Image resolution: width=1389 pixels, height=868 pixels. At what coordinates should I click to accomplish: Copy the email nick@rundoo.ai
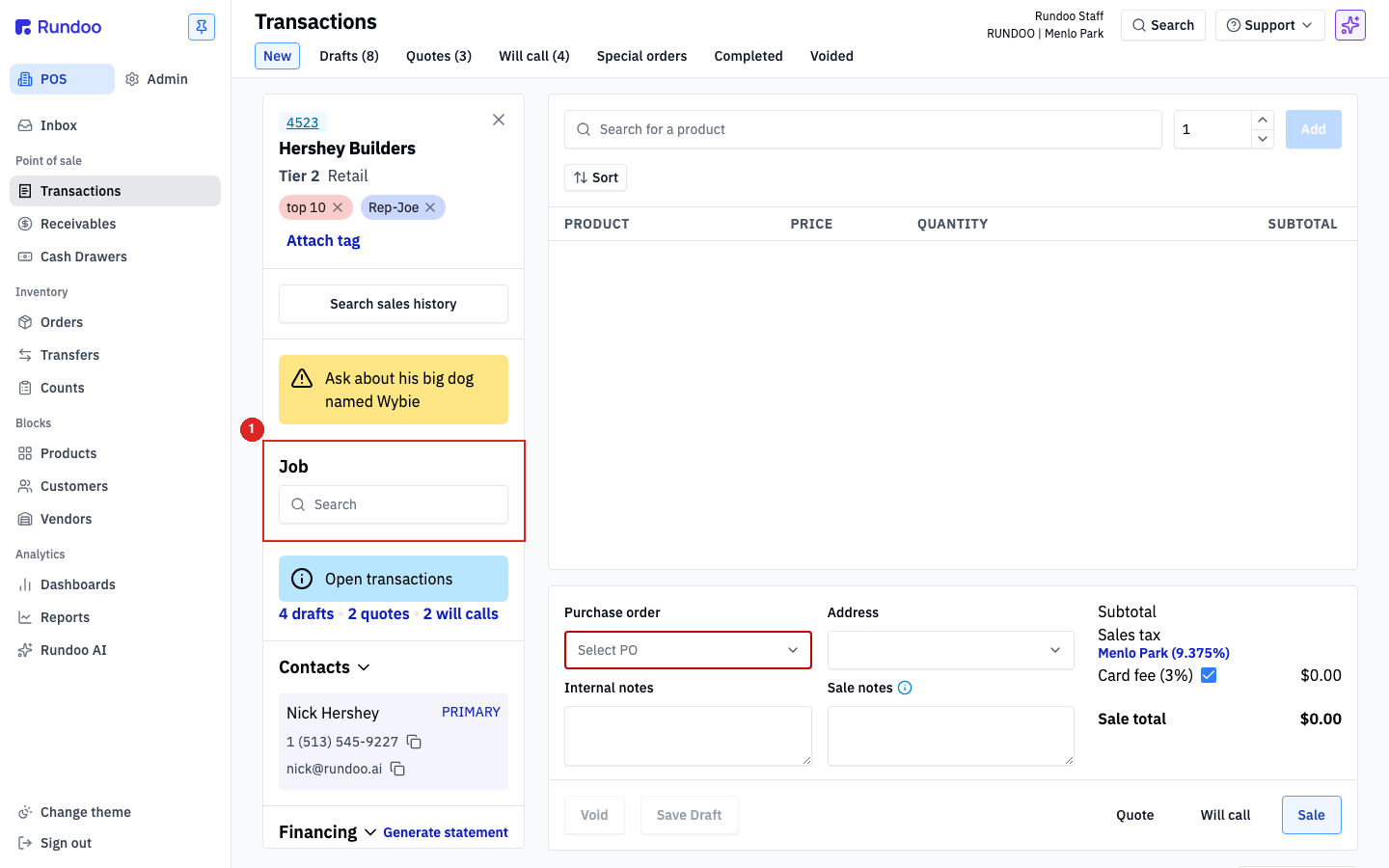tap(397, 769)
